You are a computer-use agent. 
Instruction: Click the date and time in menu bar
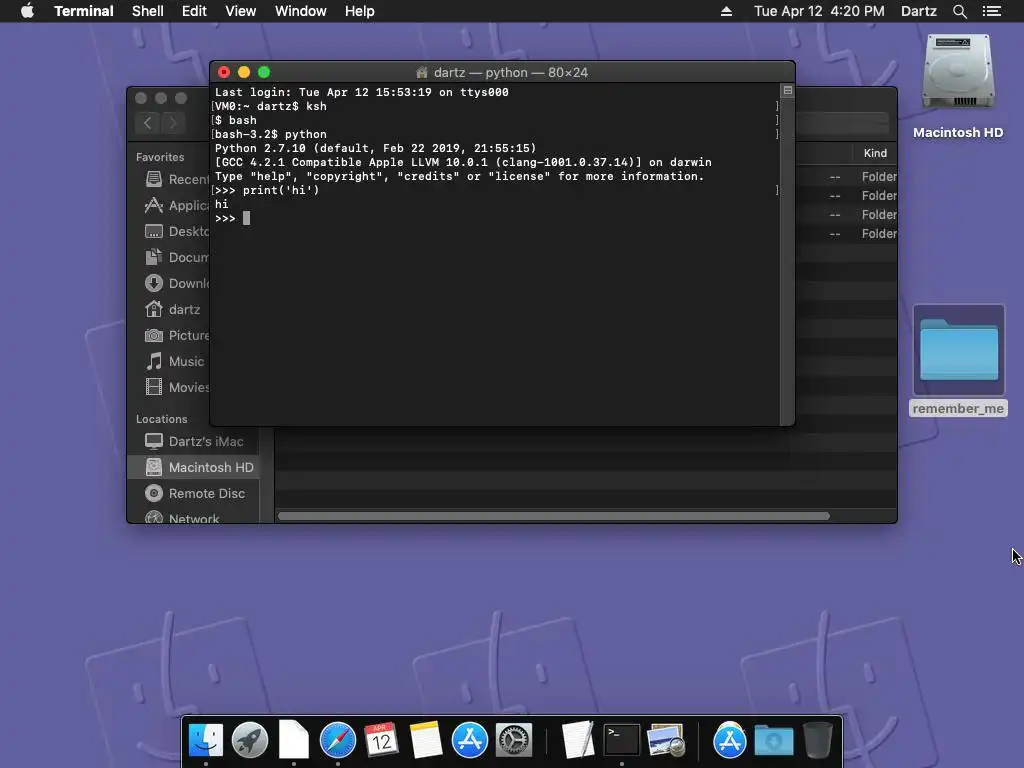(819, 11)
